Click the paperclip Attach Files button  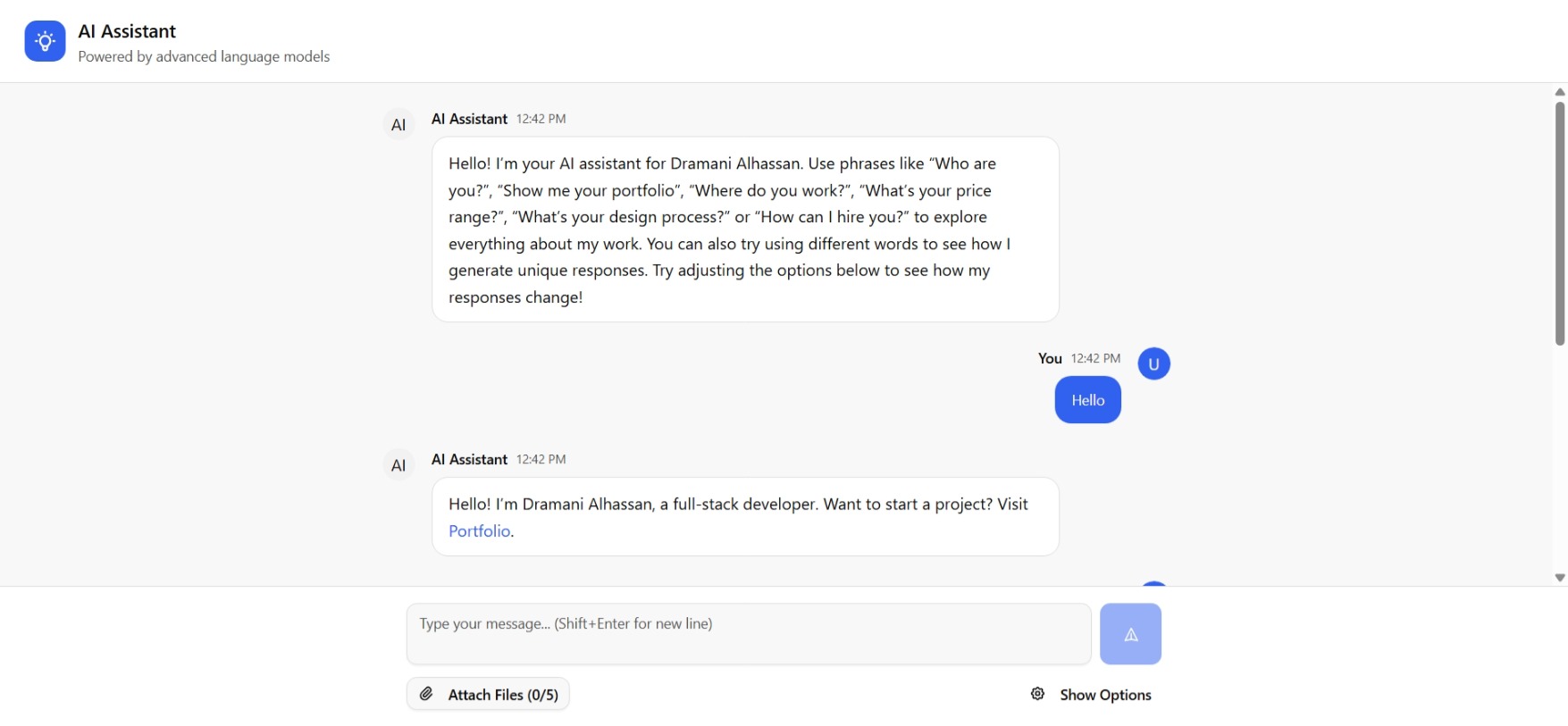click(x=488, y=694)
